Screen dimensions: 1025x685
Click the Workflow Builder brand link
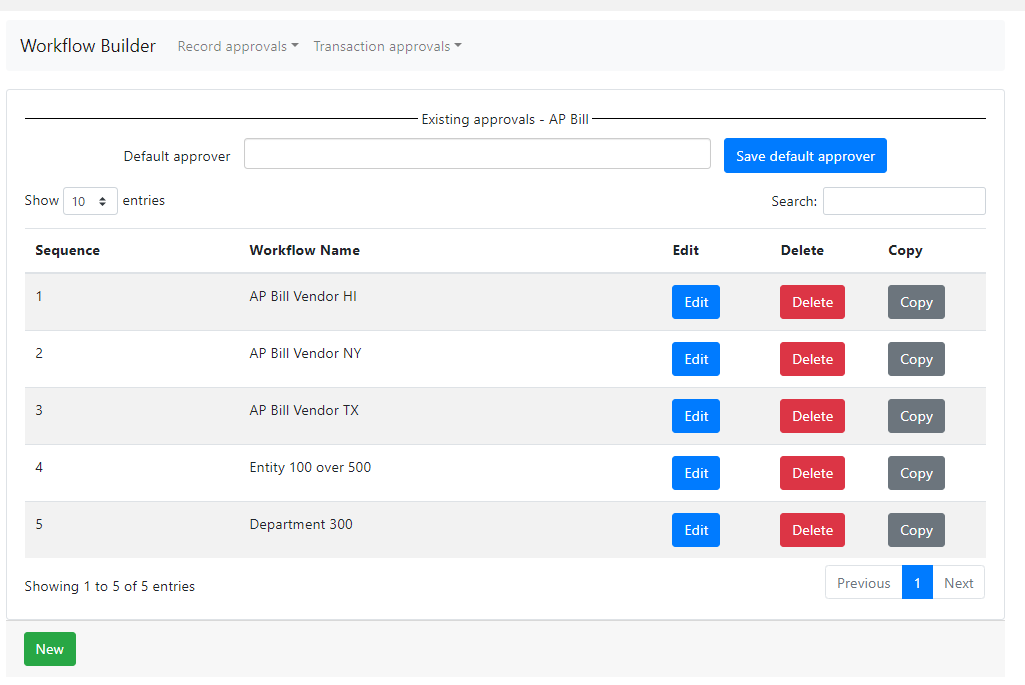pyautogui.click(x=88, y=46)
